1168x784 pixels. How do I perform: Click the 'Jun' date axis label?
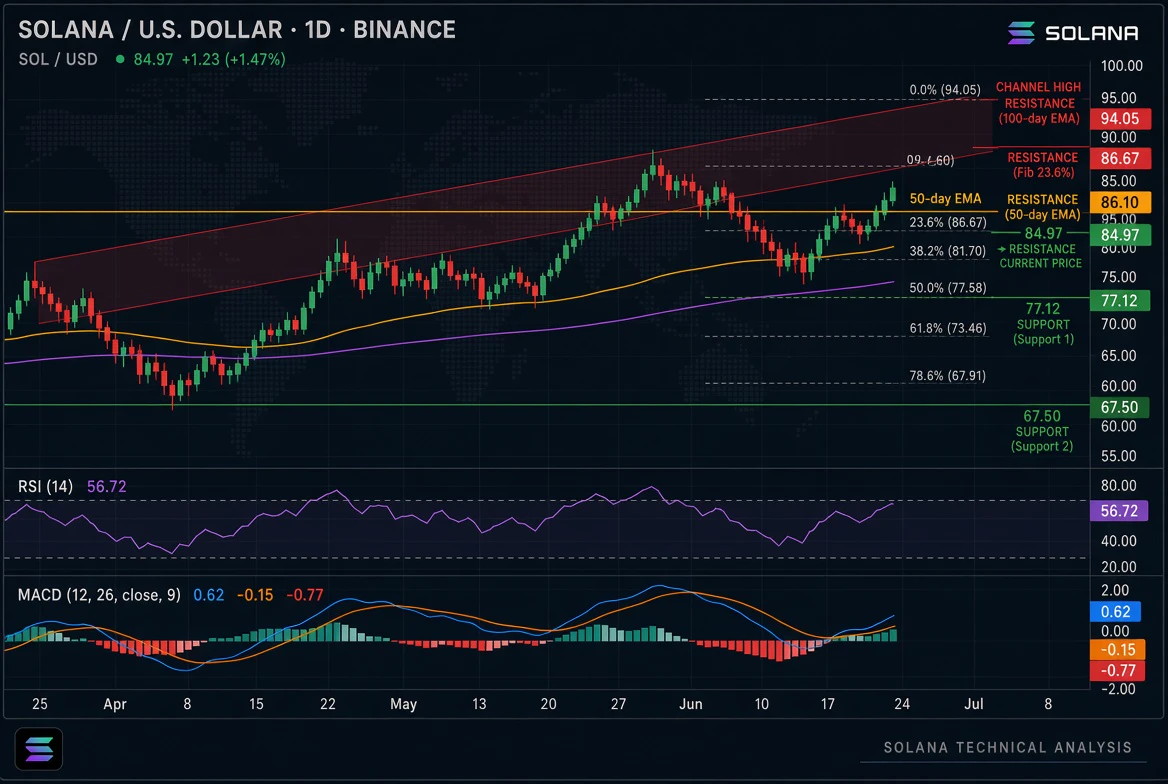[x=691, y=704]
